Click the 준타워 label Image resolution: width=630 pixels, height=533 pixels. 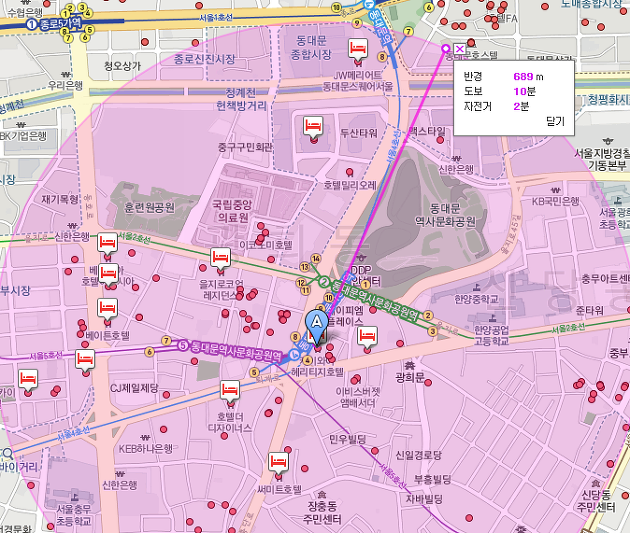click(589, 310)
